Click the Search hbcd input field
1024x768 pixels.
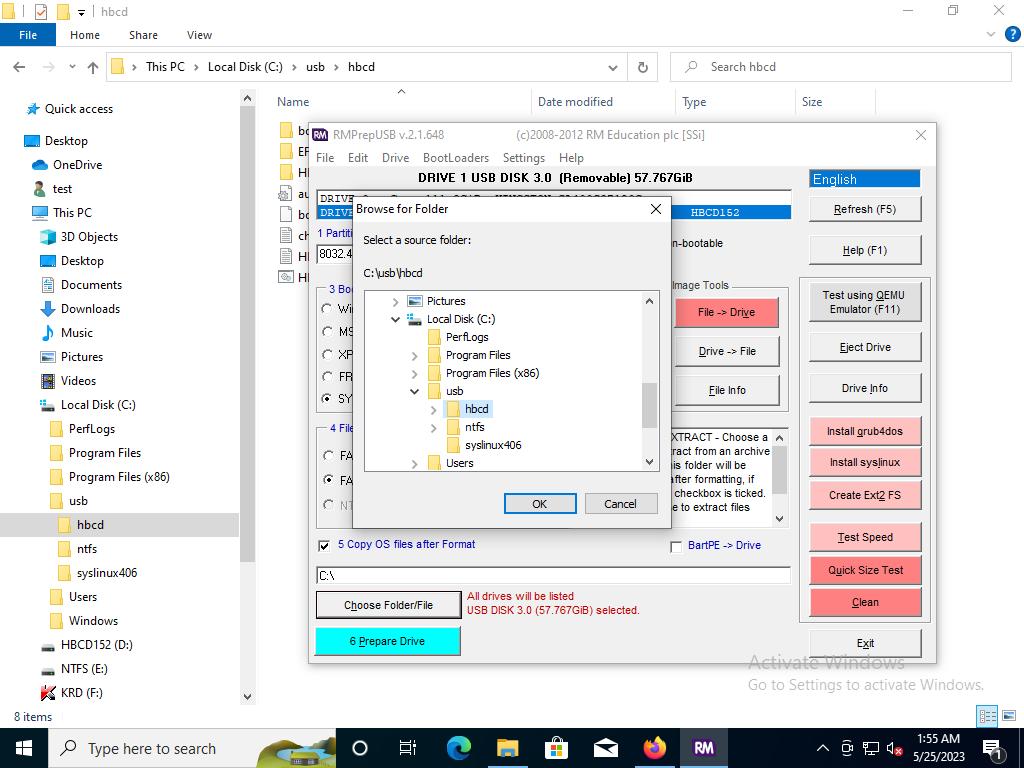tap(850, 67)
